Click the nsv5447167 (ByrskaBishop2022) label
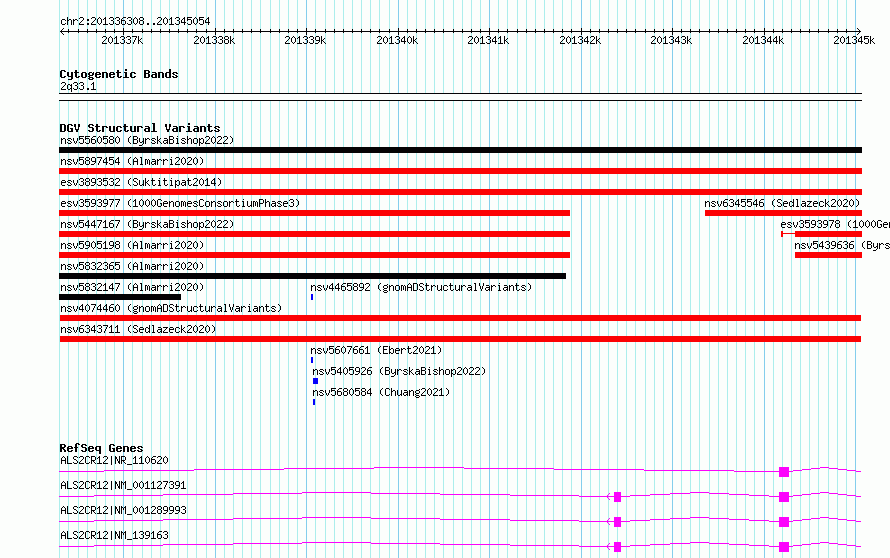Image resolution: width=890 pixels, height=558 pixels. pos(147,224)
